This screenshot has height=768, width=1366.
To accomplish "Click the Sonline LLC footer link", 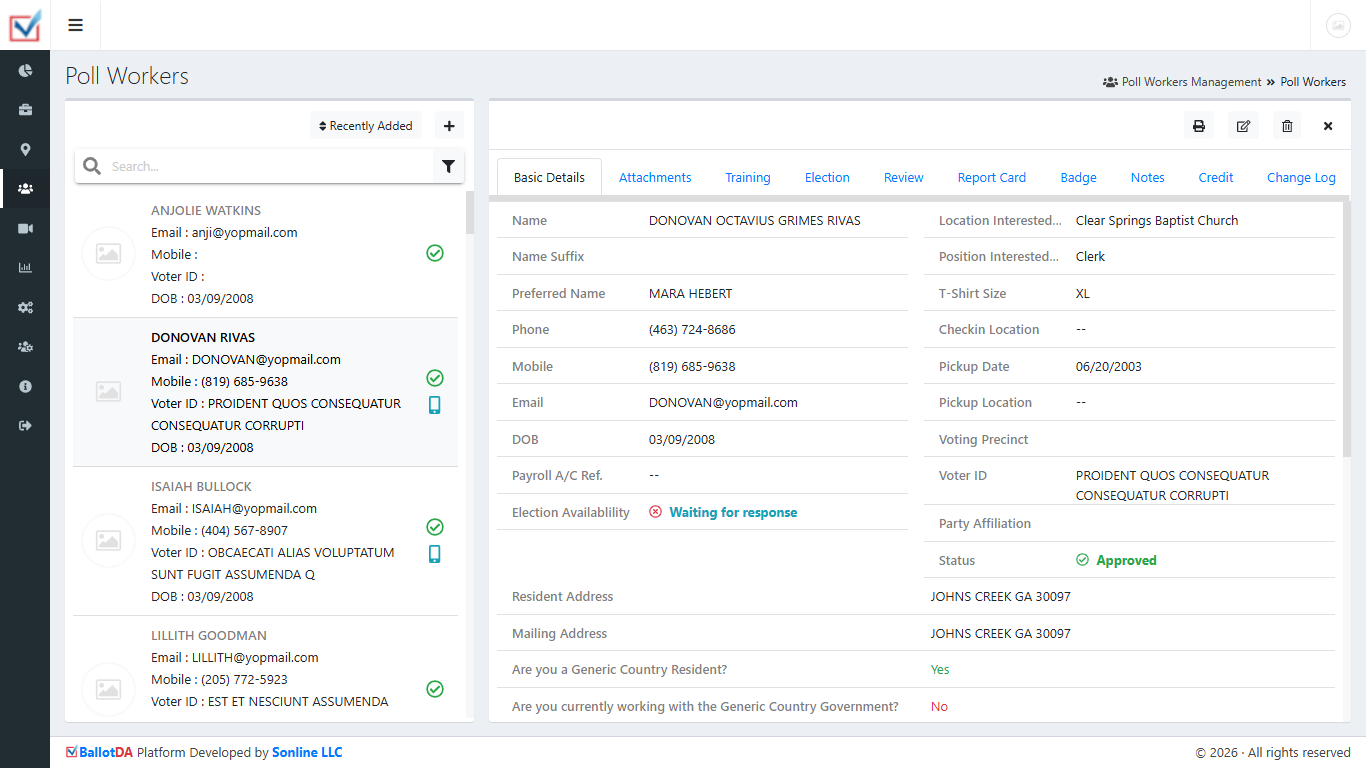I will (x=307, y=753).
